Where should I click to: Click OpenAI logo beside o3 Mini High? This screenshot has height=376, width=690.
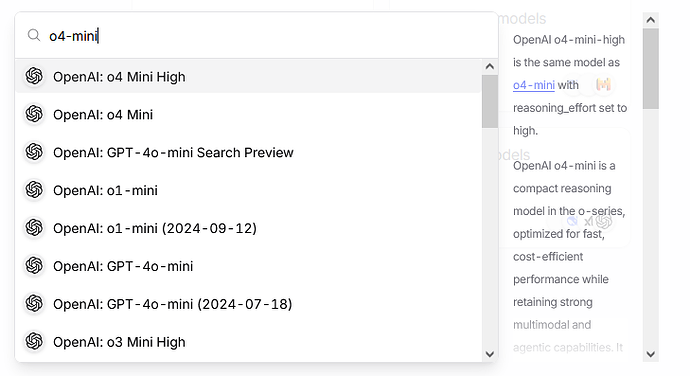(34, 341)
